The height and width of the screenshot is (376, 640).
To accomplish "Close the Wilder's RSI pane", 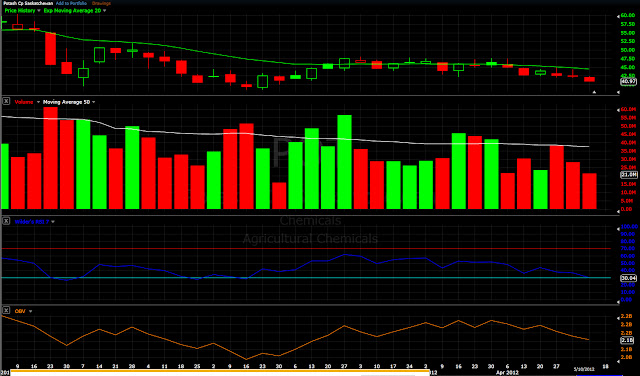I will (x=6, y=221).
